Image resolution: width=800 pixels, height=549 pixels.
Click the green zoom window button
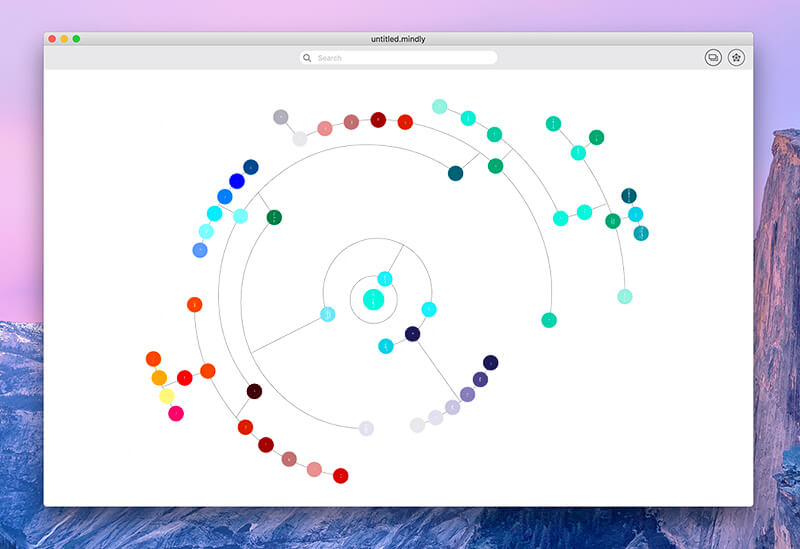pyautogui.click(x=77, y=39)
